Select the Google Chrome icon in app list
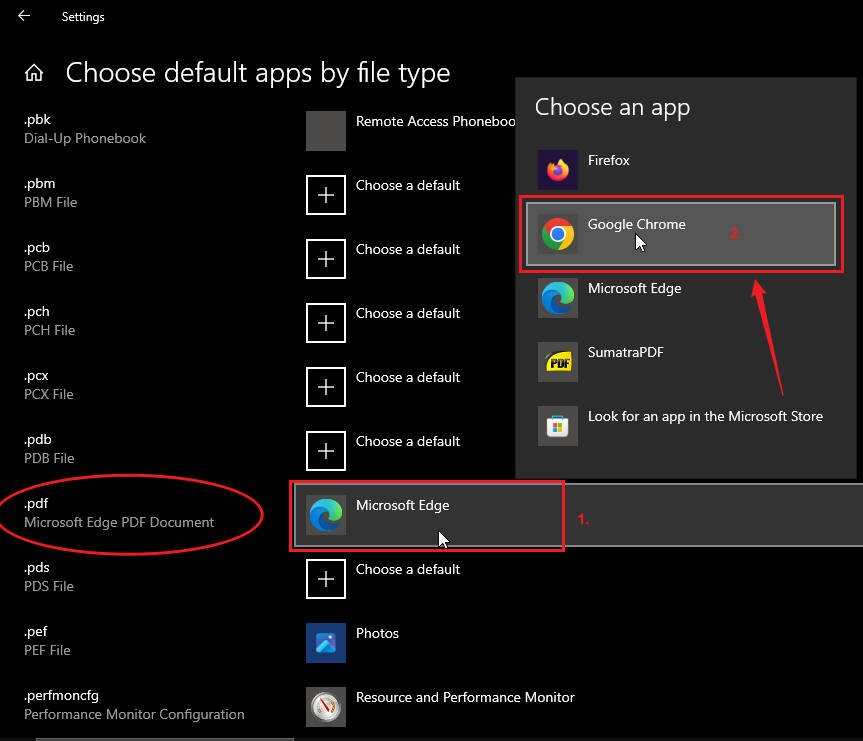863x741 pixels. tap(558, 233)
